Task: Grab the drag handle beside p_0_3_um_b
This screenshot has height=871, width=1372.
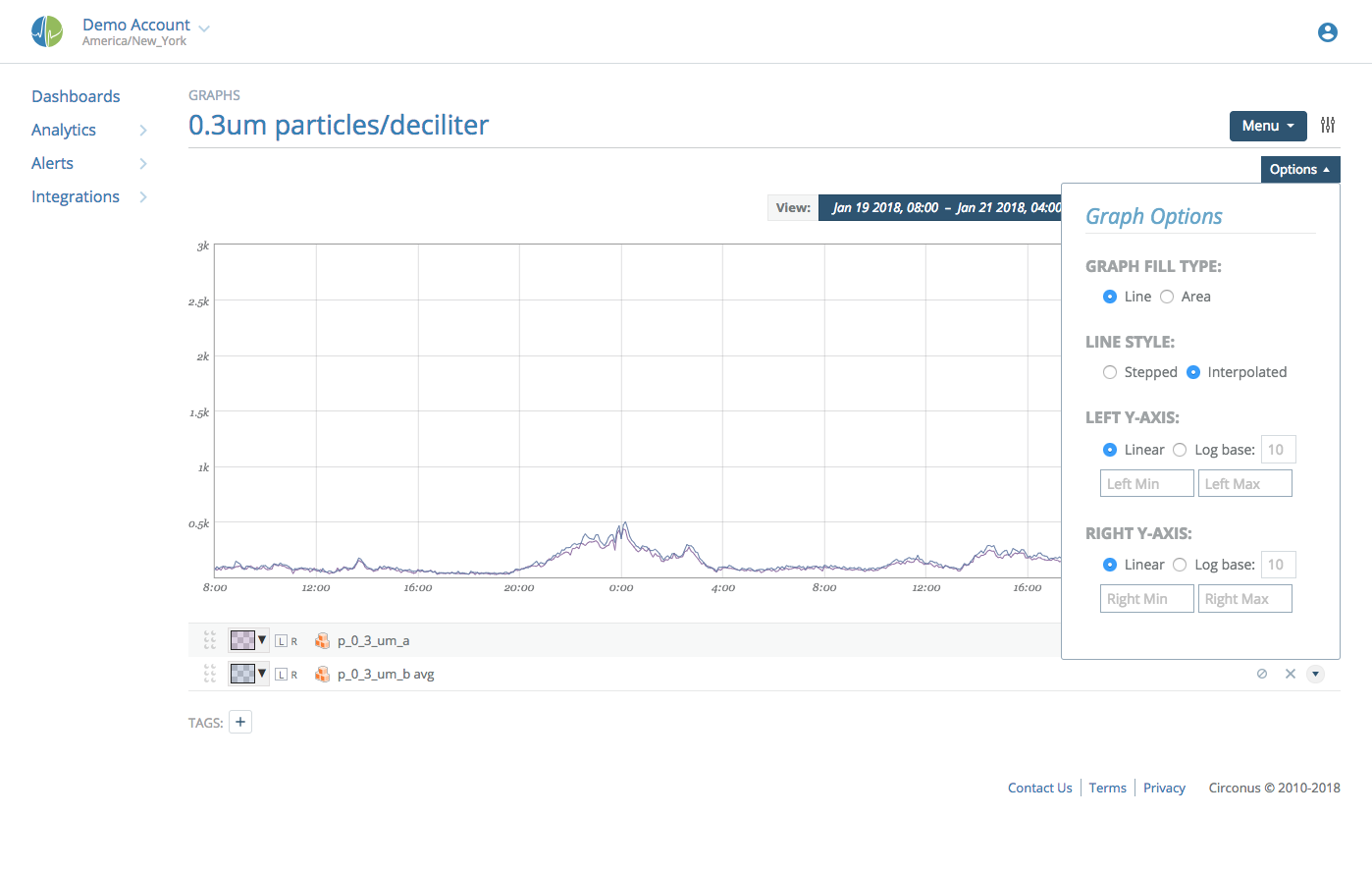Action: pos(209,674)
